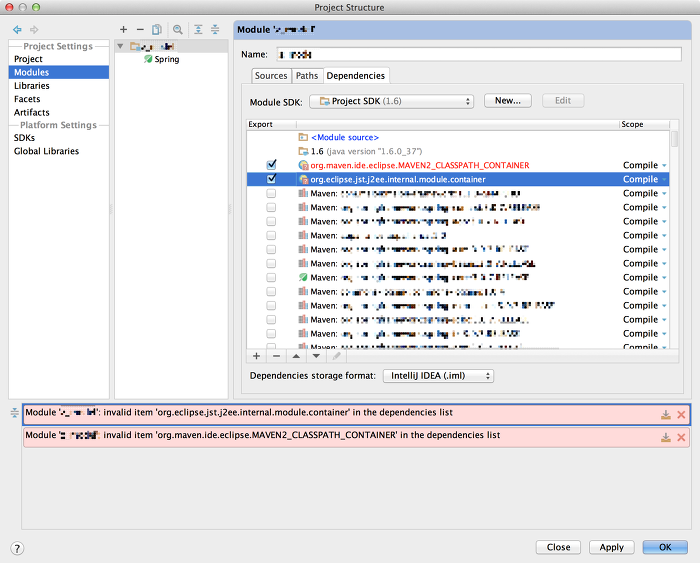Open Artifacts in the sidebar

tap(58, 113)
